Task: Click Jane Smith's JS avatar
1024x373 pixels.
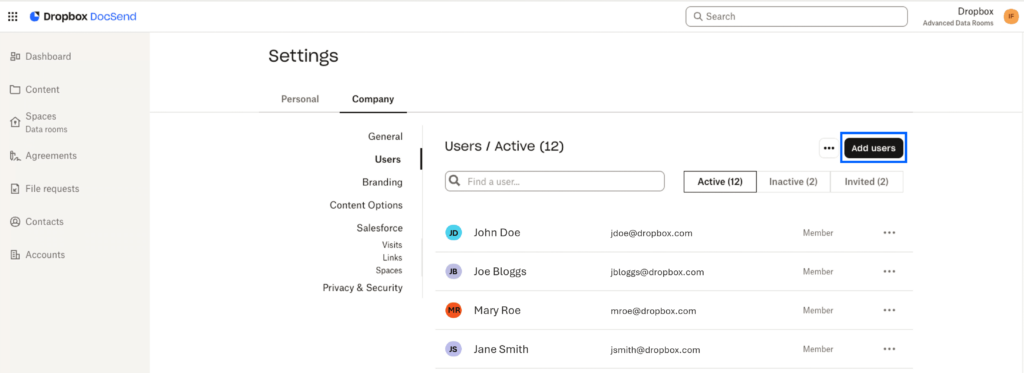Action: 453,349
